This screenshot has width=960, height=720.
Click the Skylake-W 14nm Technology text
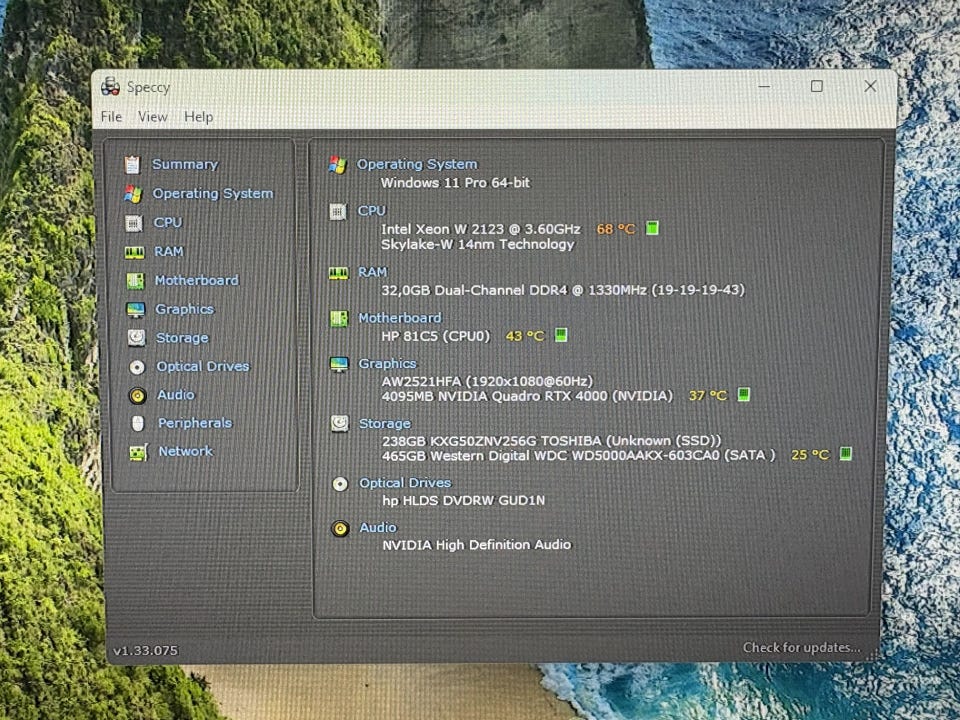tap(478, 244)
